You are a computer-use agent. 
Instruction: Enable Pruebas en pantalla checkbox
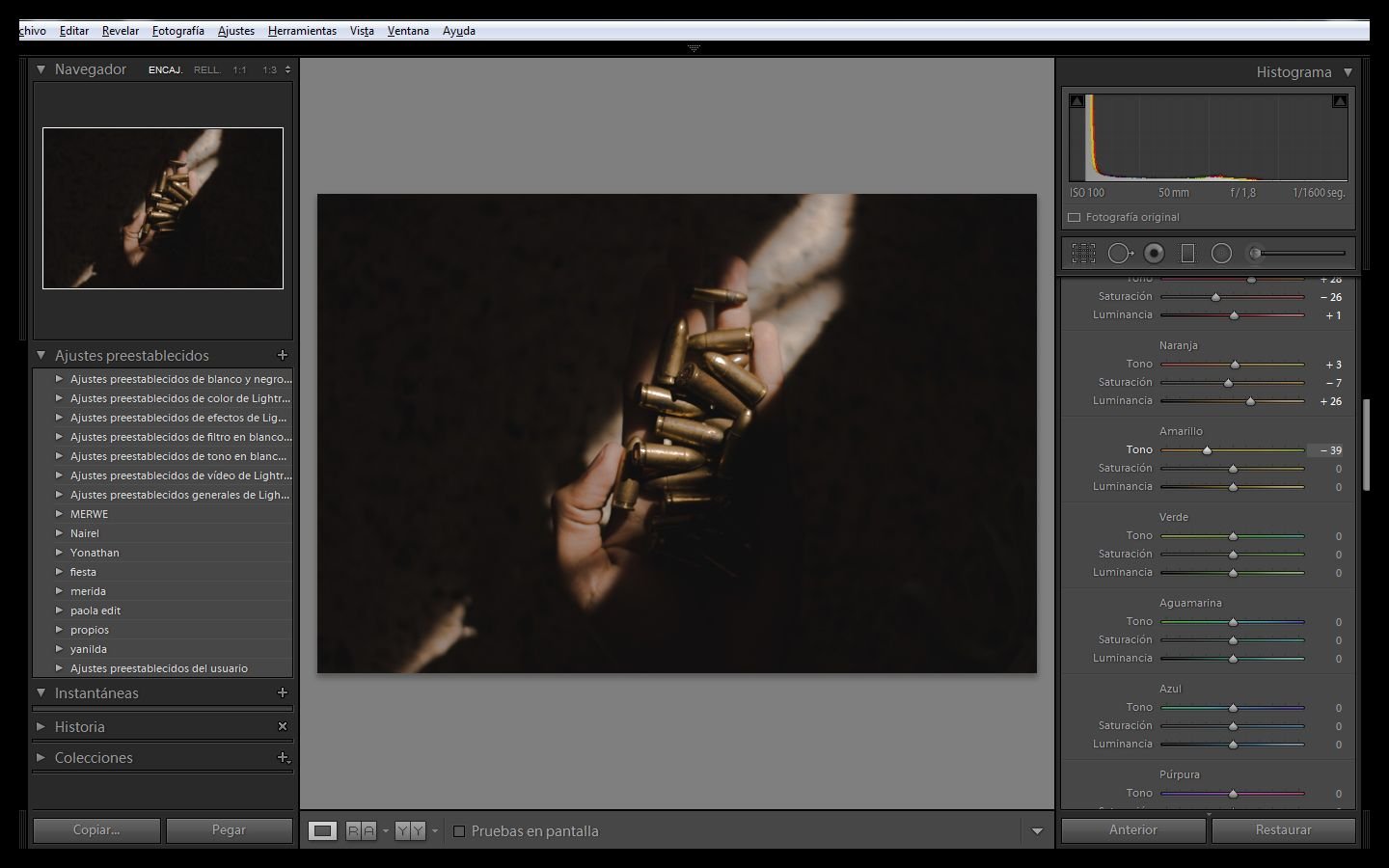point(459,830)
